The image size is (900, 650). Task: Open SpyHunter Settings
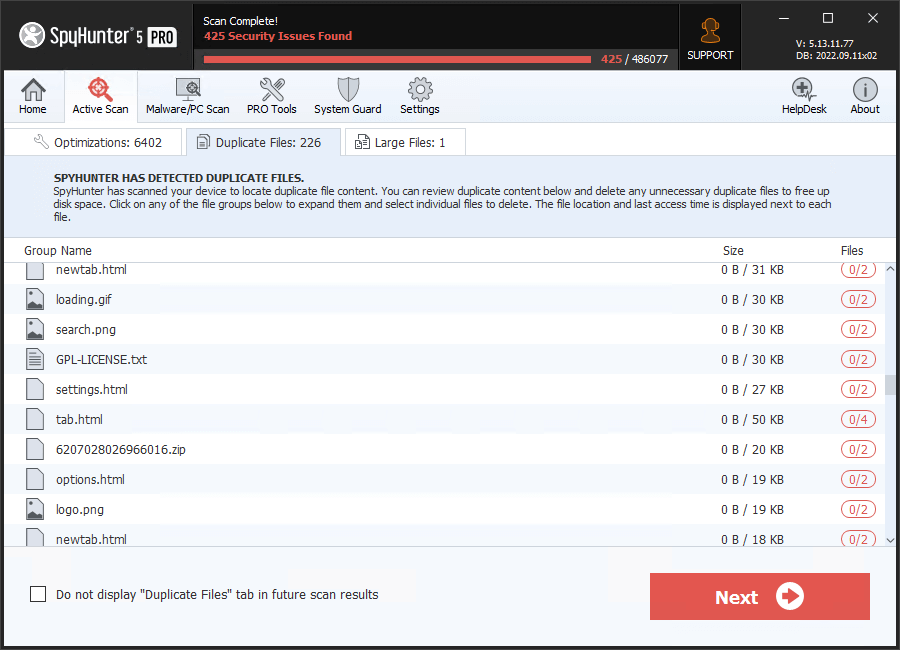419,95
